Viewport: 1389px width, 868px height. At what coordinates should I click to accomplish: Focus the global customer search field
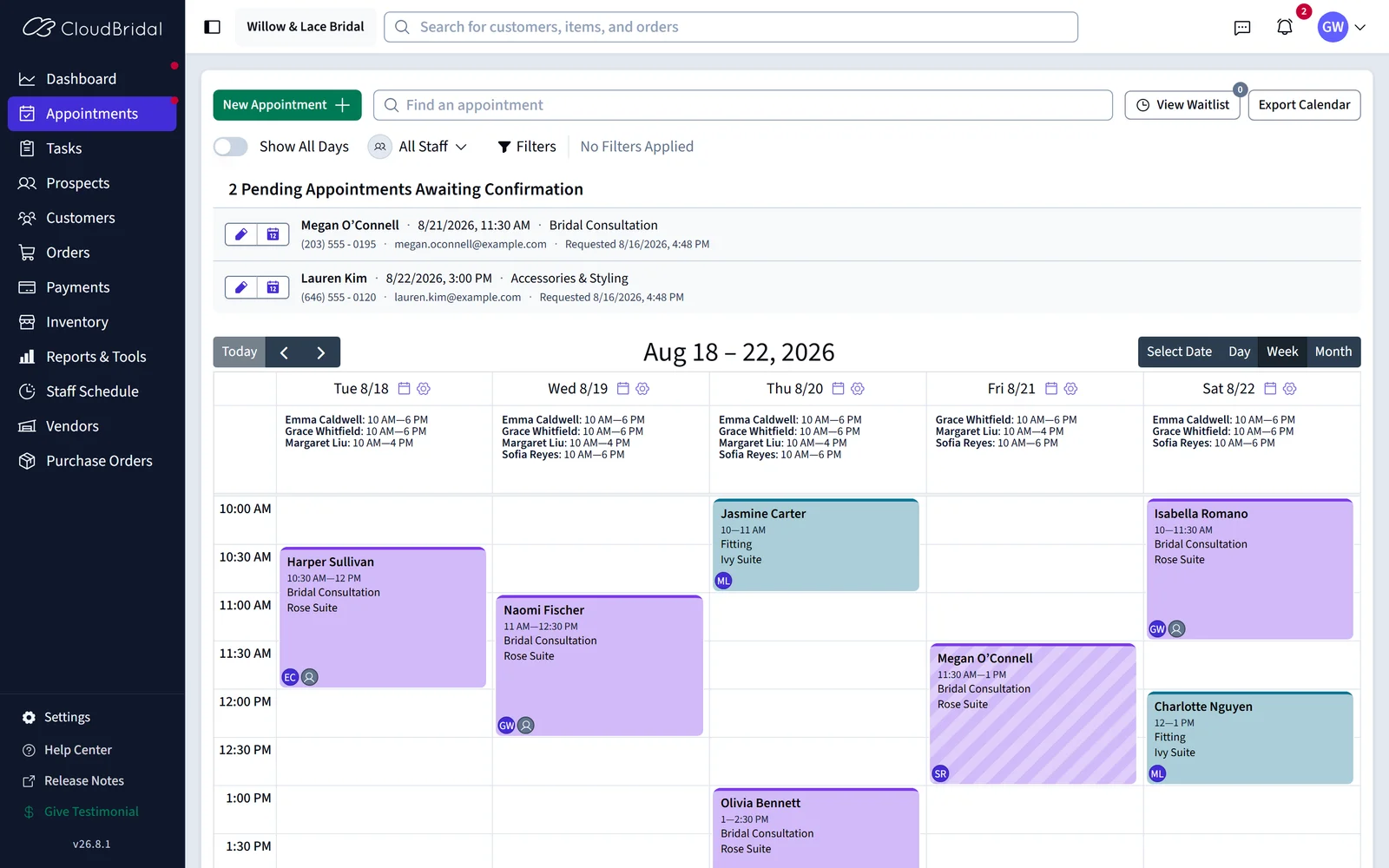pos(731,27)
